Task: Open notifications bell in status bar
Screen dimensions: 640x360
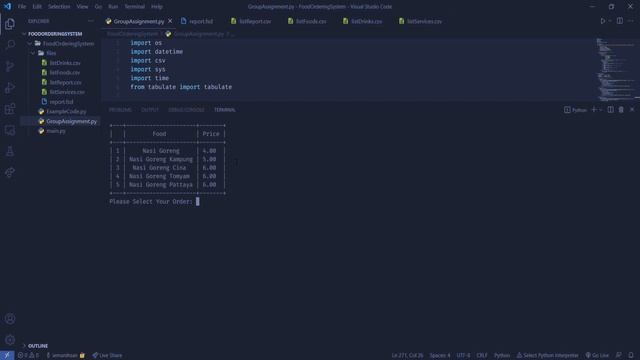Action: click(x=631, y=356)
